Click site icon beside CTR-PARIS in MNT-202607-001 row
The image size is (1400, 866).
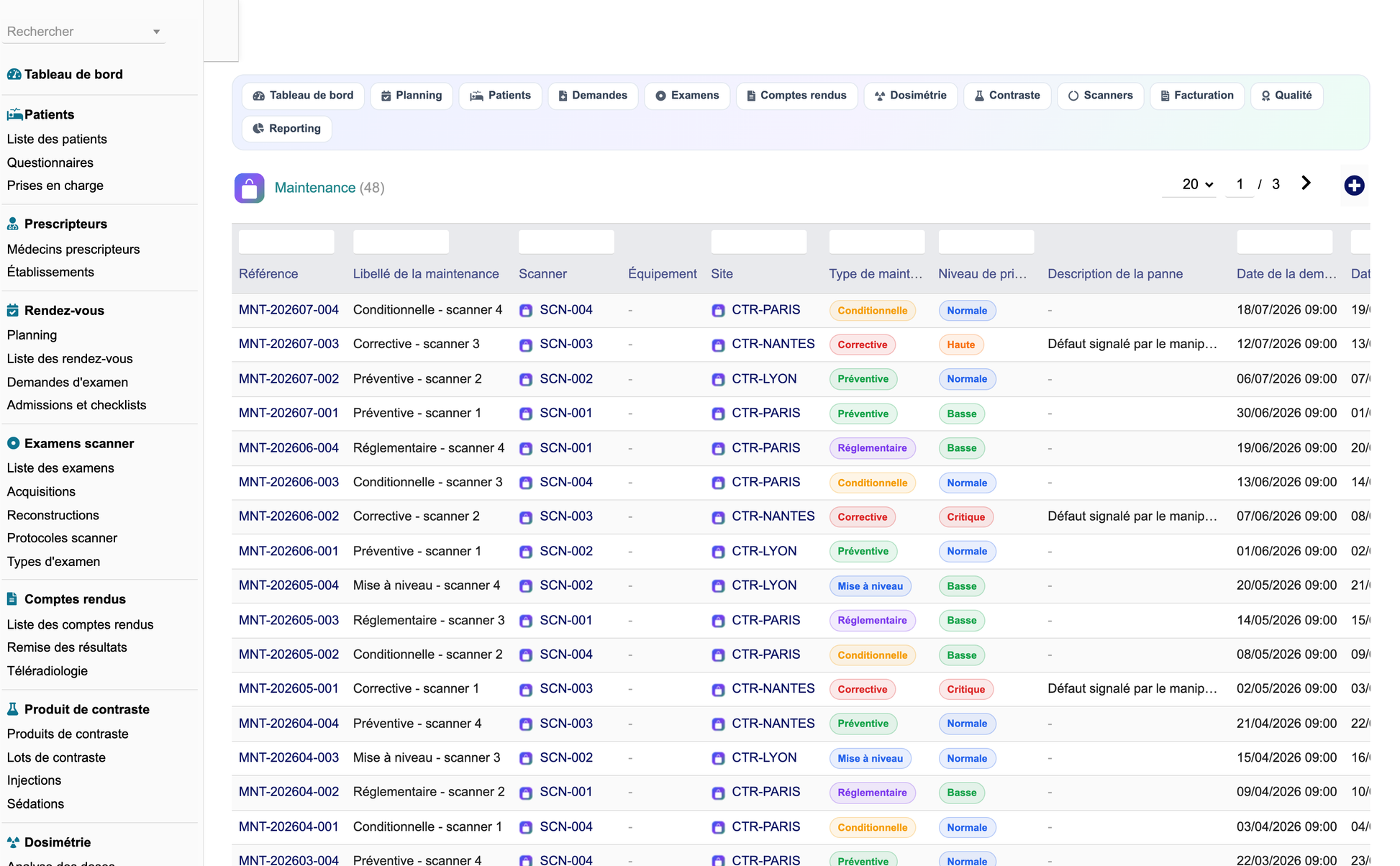pyautogui.click(x=718, y=414)
